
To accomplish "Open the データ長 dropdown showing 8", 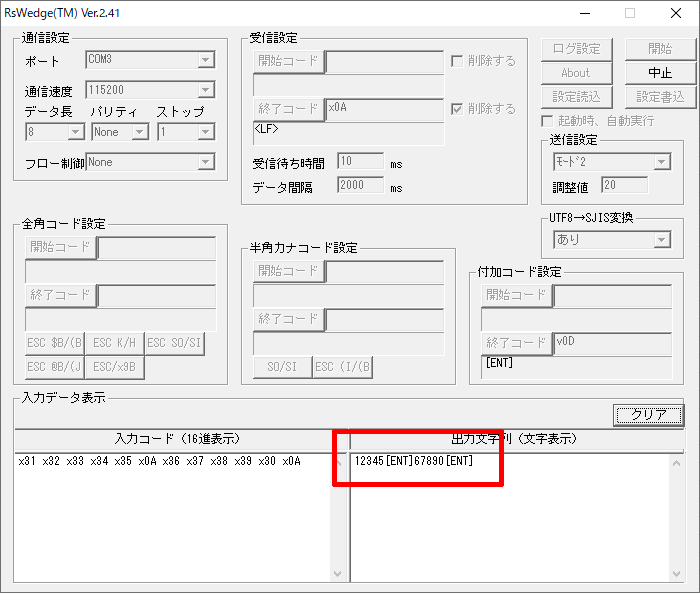I will [x=55, y=132].
